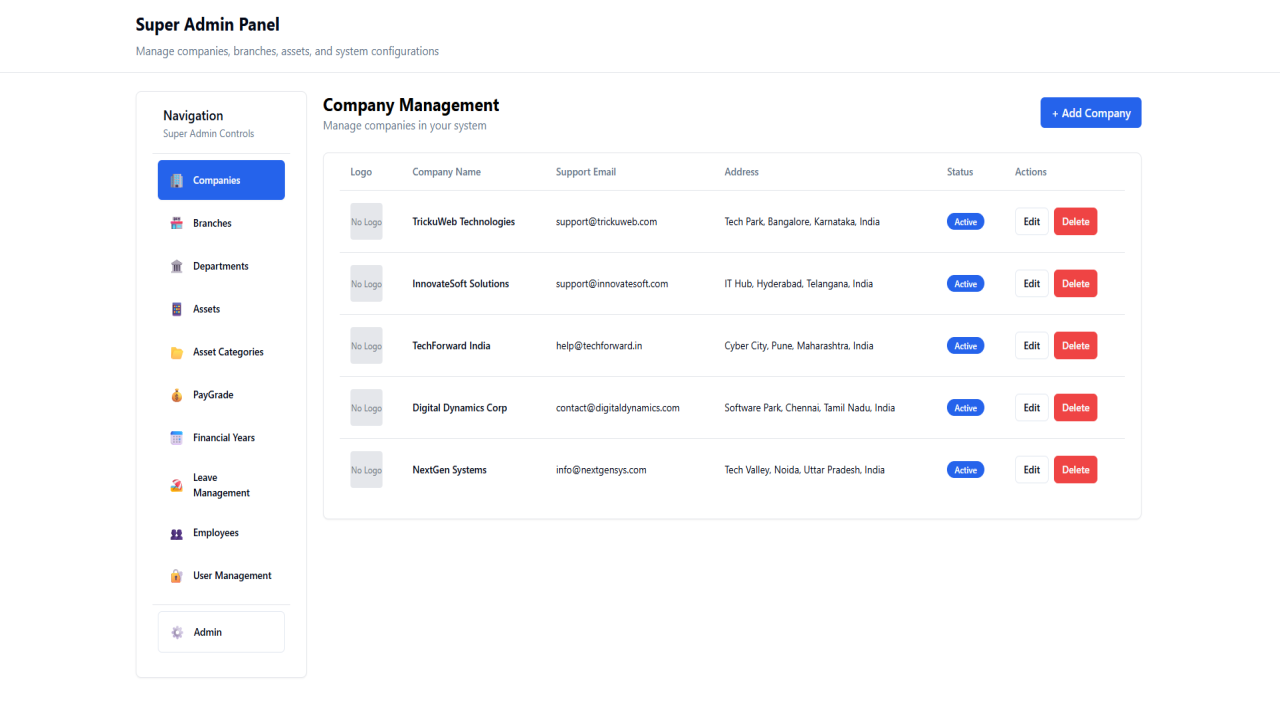Open Asset Categories page
The width and height of the screenshot is (1280, 720).
tap(221, 352)
